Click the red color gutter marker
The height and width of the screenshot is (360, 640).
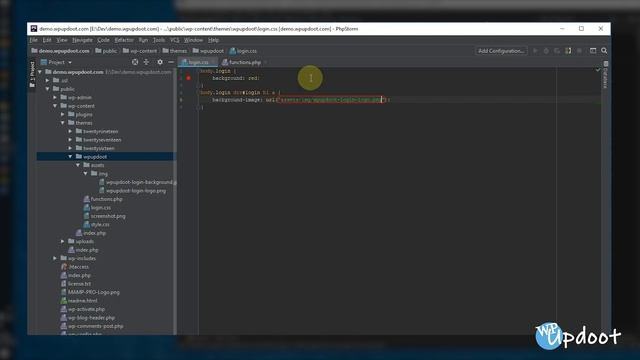pos(189,78)
